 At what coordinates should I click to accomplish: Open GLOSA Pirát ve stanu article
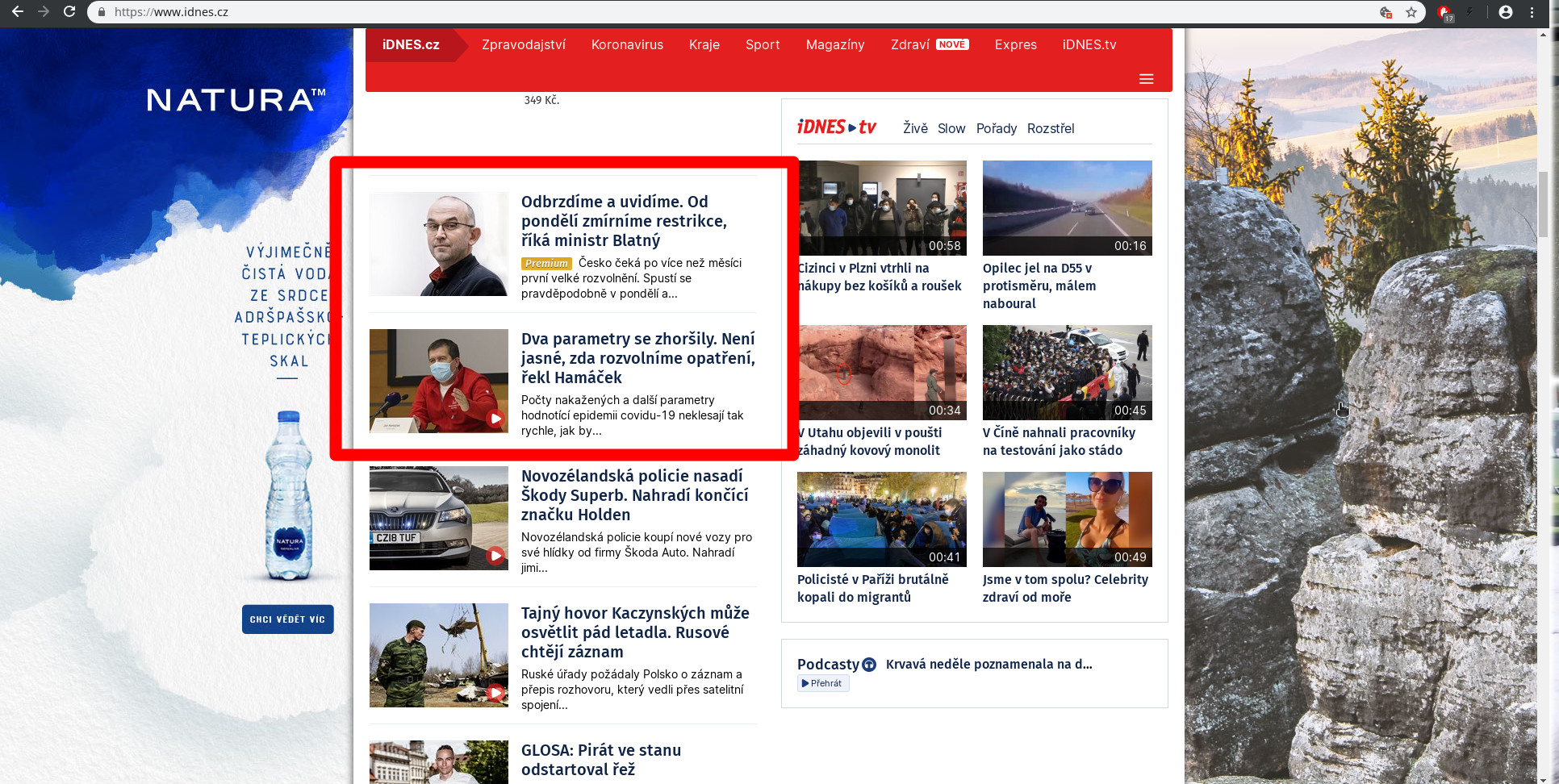pyautogui.click(x=601, y=760)
